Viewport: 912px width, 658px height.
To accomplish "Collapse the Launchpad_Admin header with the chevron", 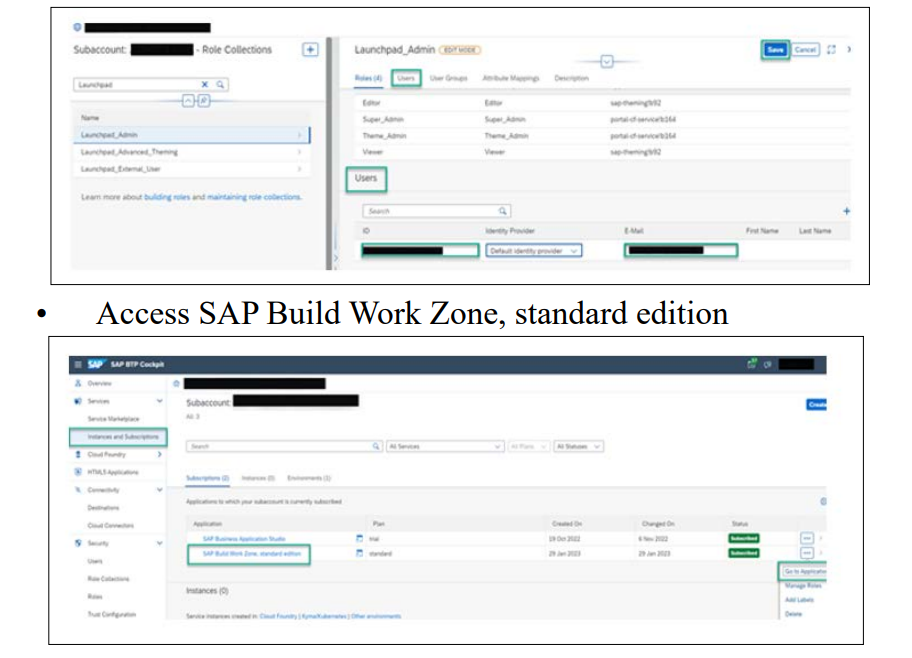I will point(607,61).
